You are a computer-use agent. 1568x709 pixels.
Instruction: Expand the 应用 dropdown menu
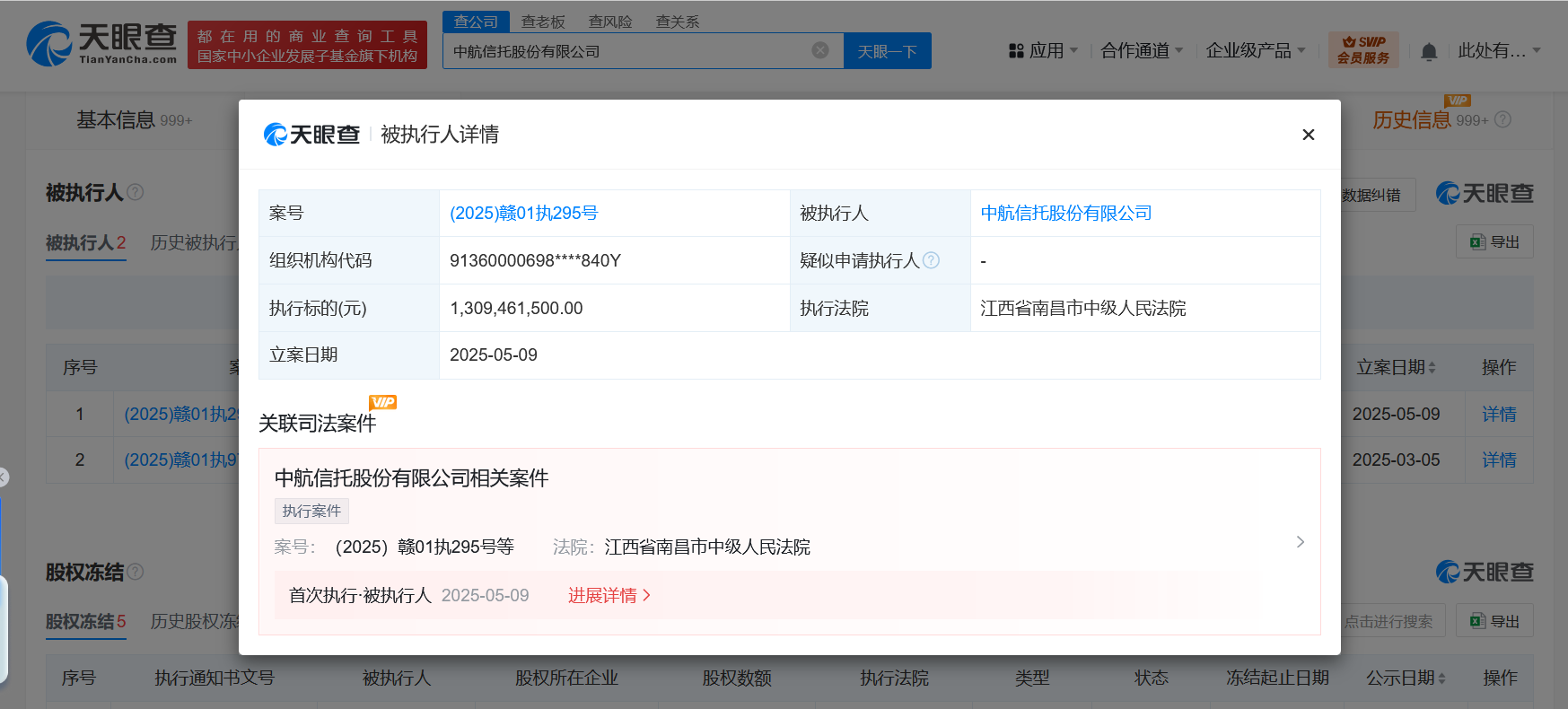1044,51
